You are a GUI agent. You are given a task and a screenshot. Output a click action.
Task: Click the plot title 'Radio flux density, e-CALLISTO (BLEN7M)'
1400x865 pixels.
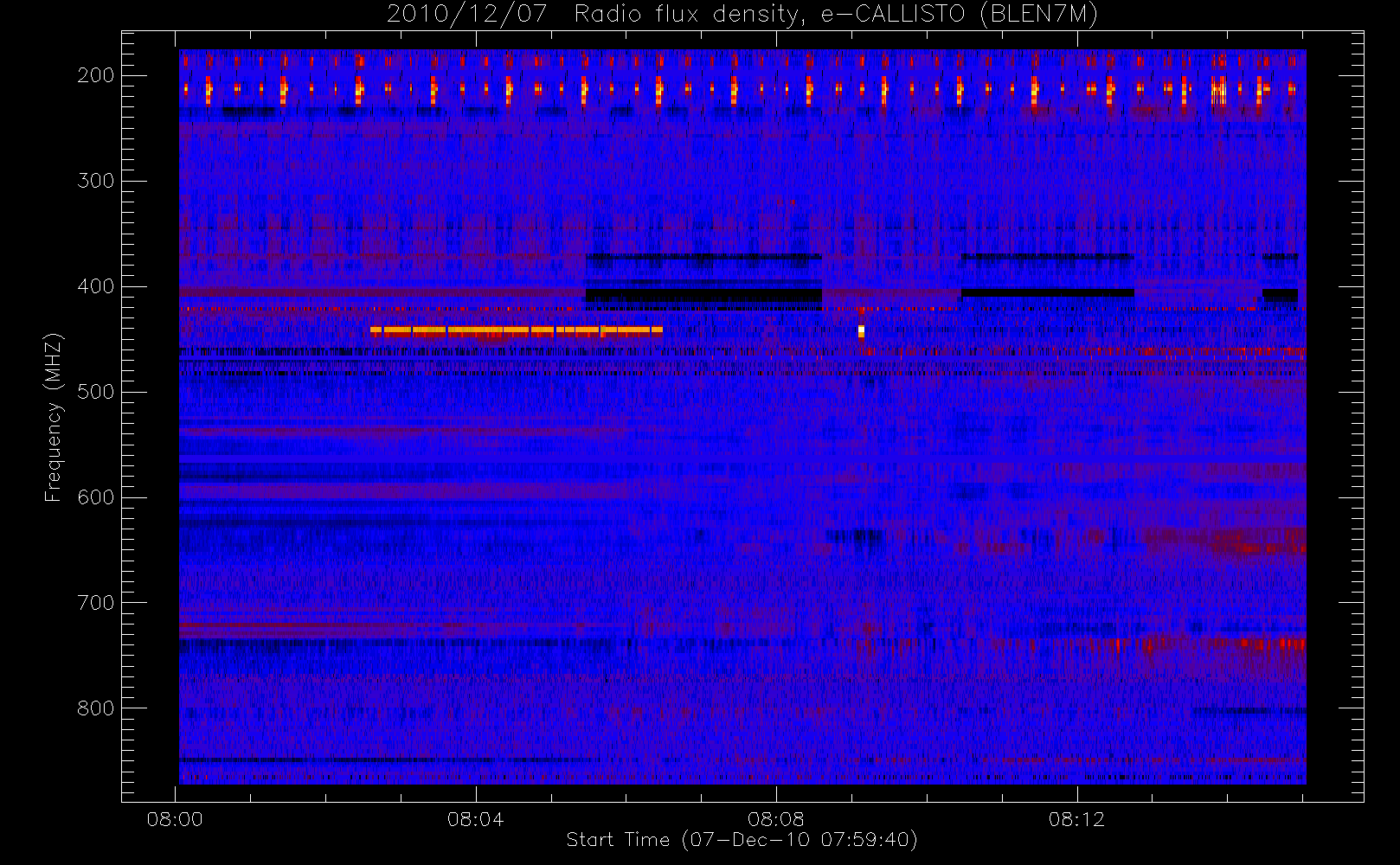click(836, 15)
